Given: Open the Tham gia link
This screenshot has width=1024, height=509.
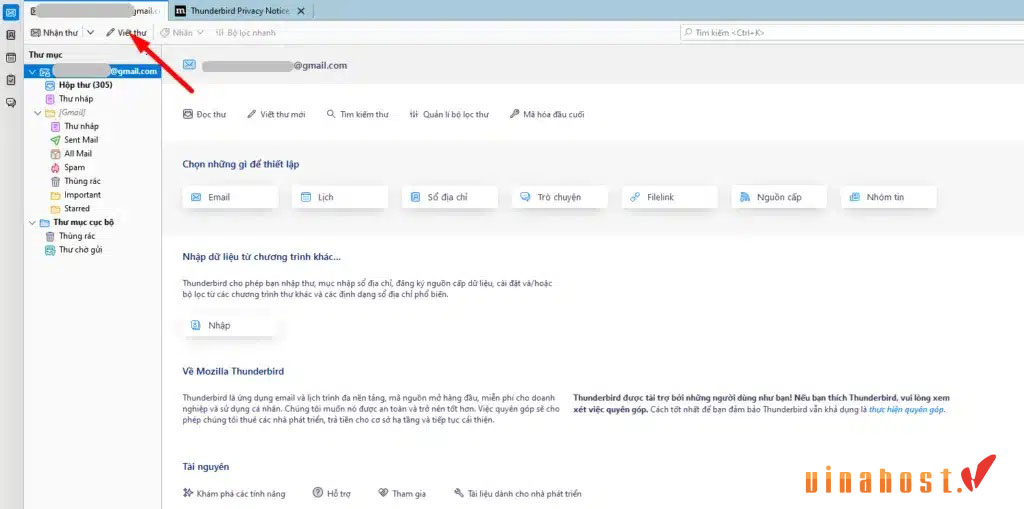Looking at the screenshot, I should [x=402, y=494].
